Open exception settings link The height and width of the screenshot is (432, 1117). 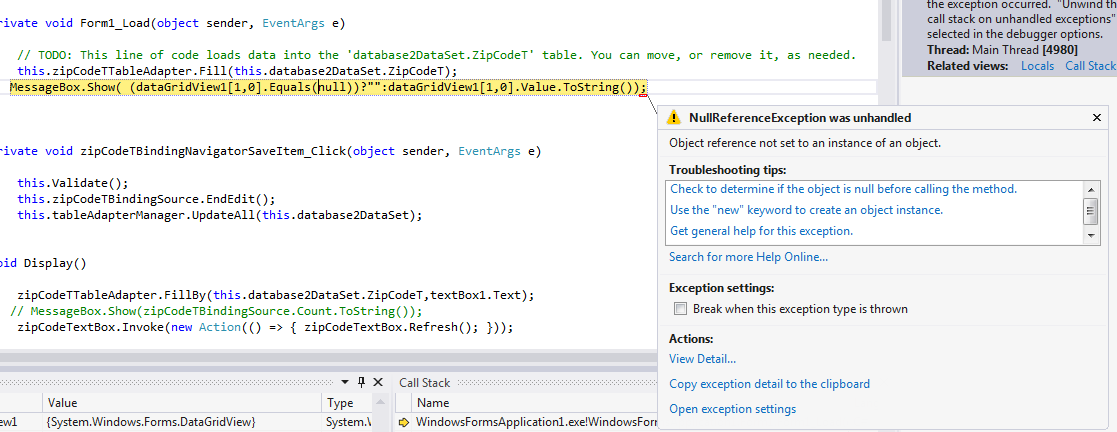click(x=732, y=409)
